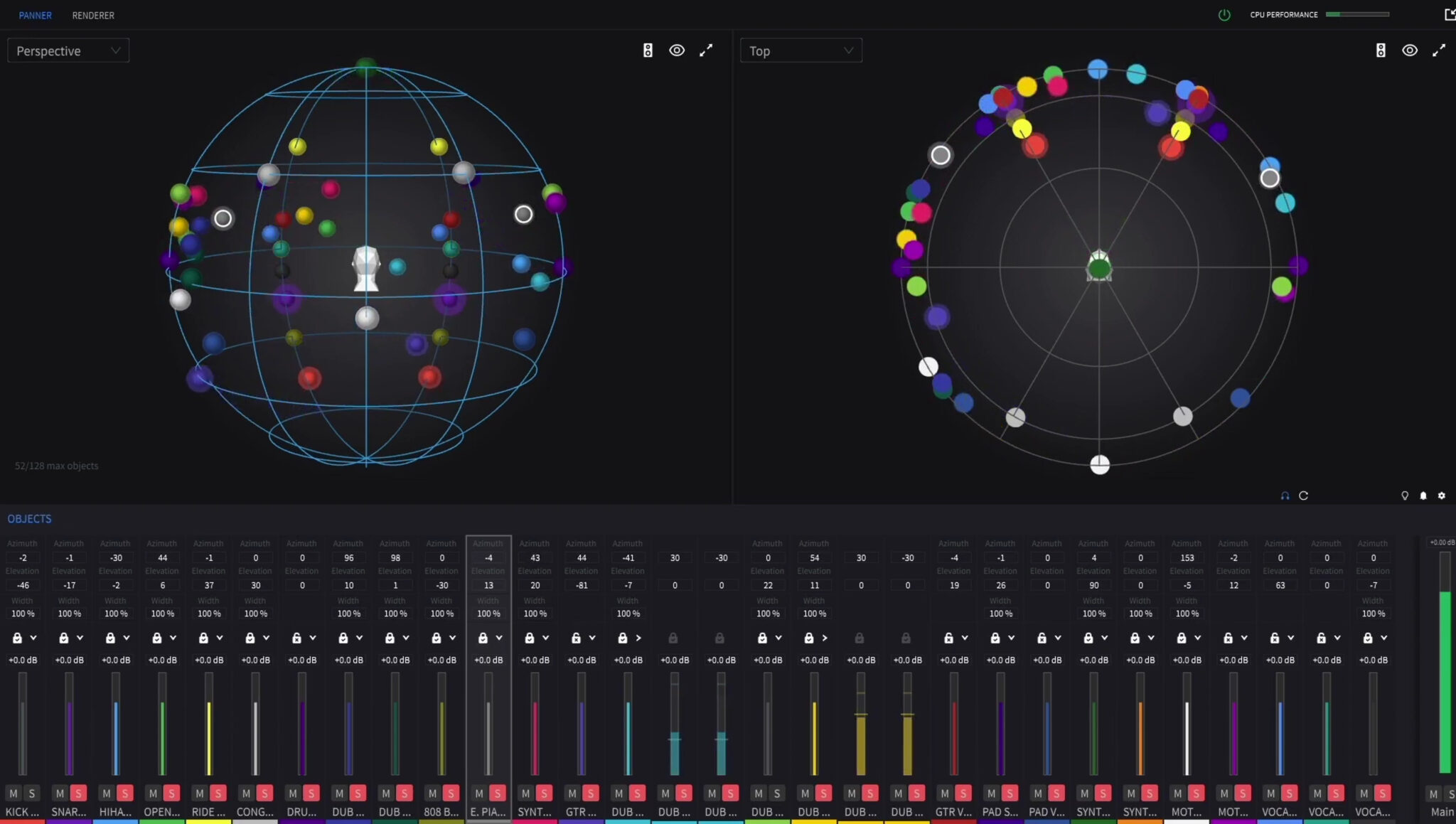Toggle the green power button on

1224,15
